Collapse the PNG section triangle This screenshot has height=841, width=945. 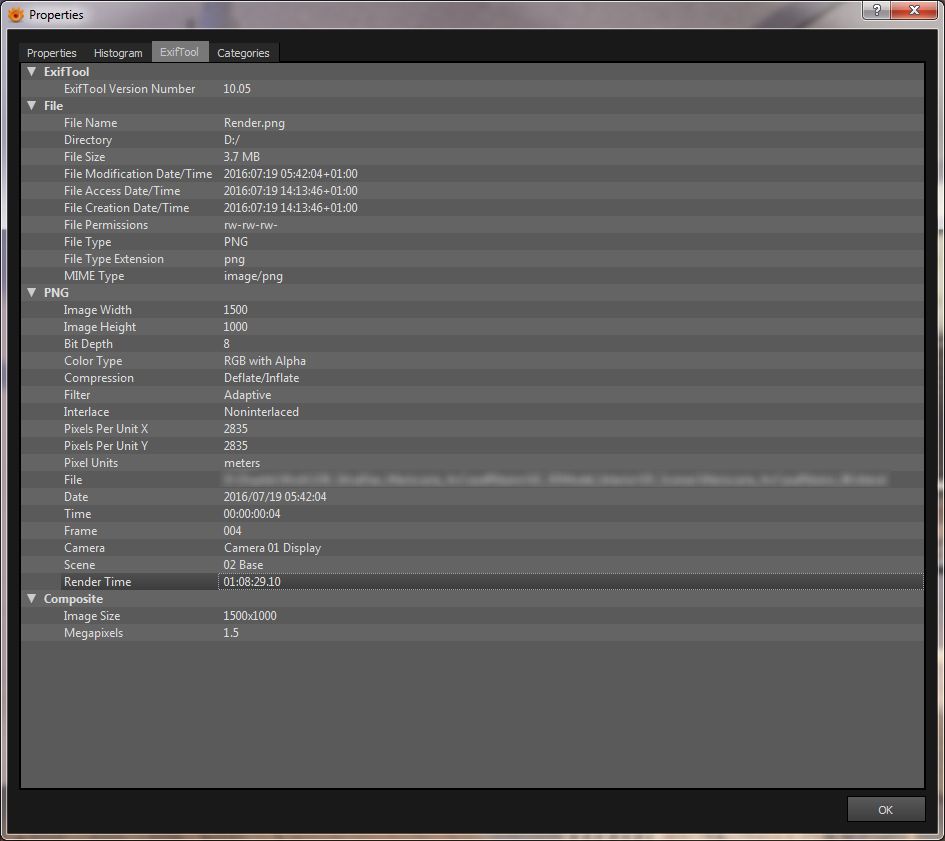pyautogui.click(x=32, y=292)
